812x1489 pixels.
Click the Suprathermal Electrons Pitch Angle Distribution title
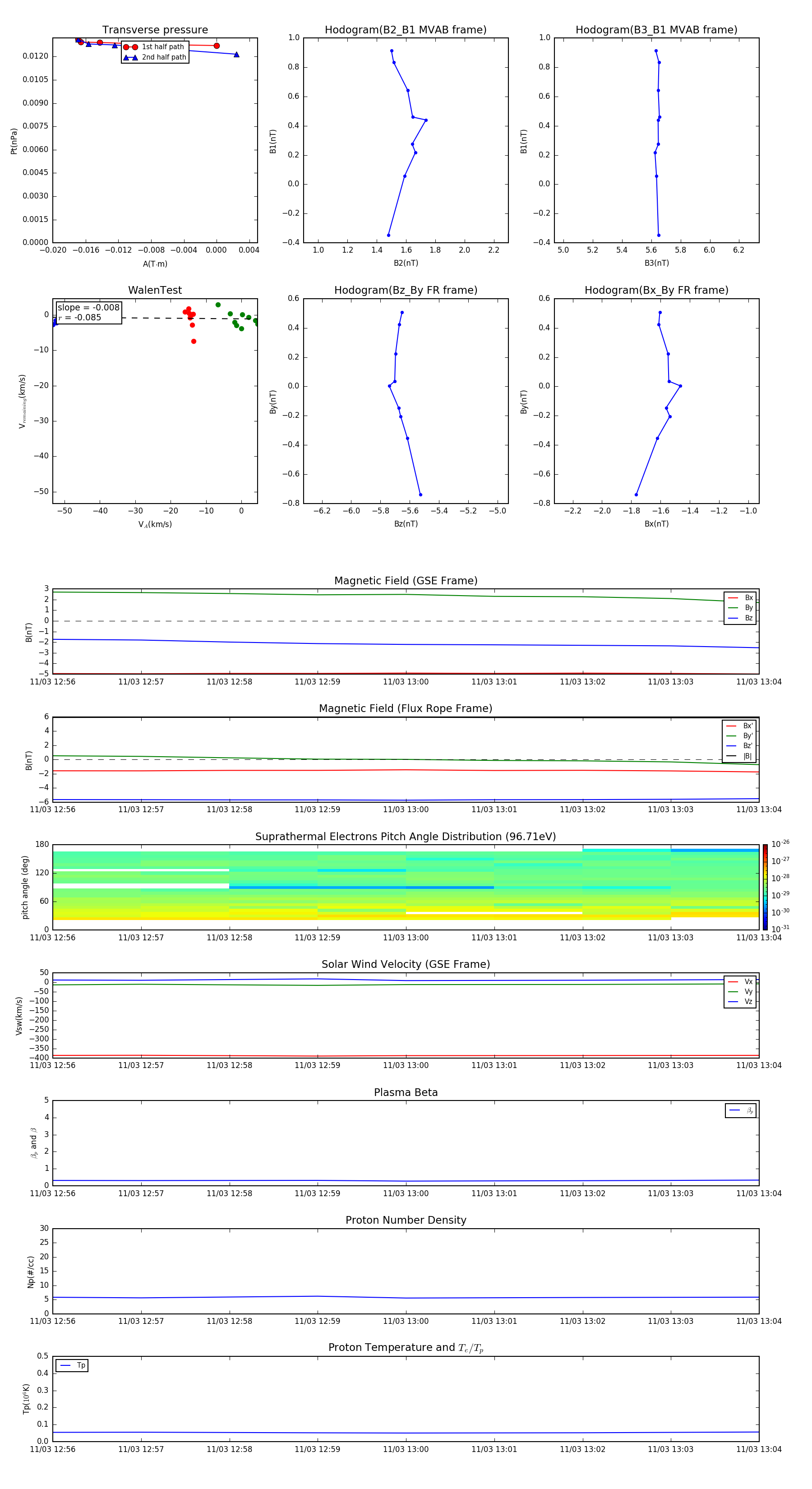[x=406, y=837]
